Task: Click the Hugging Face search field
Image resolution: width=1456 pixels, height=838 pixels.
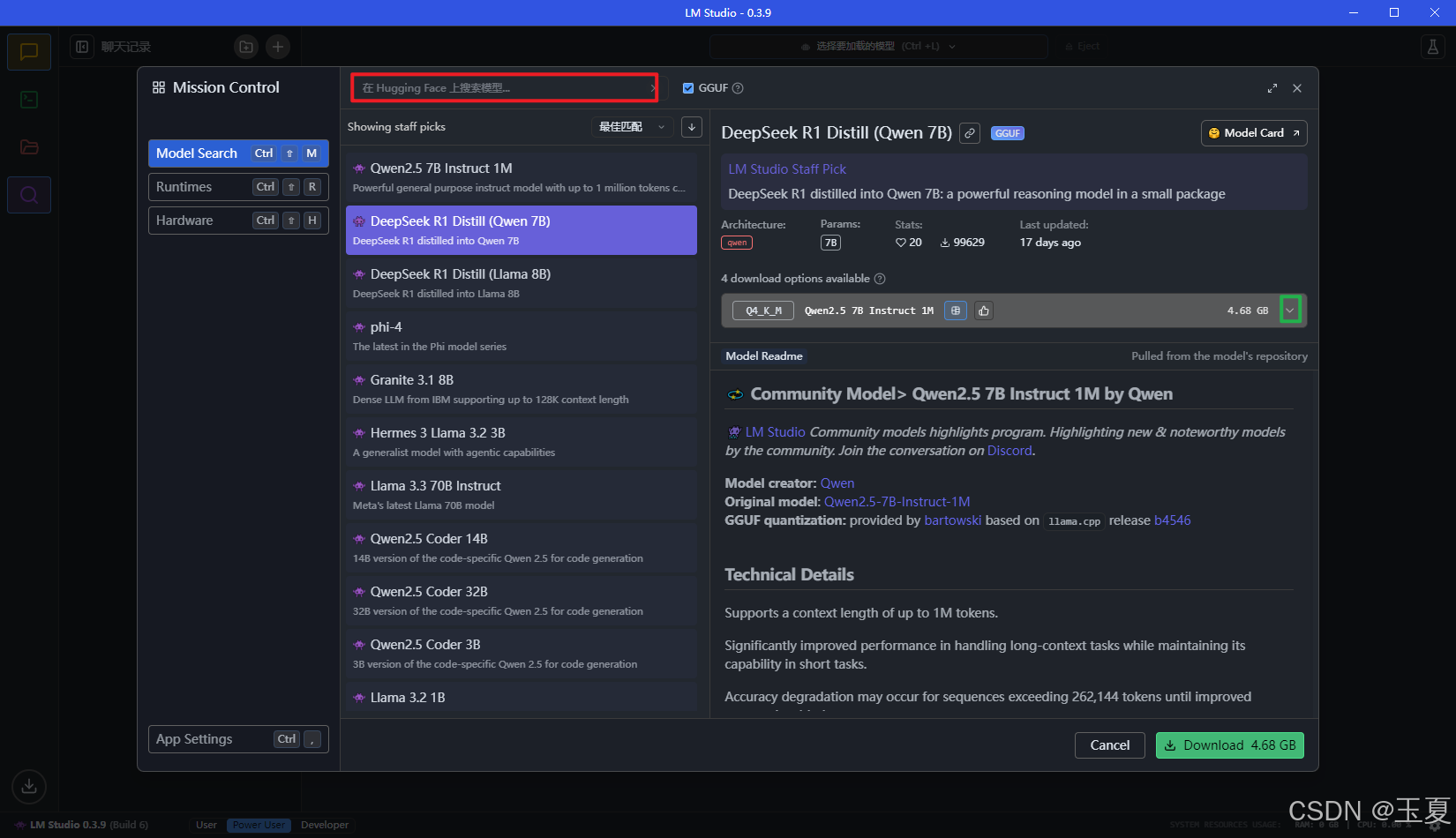Action: [505, 88]
